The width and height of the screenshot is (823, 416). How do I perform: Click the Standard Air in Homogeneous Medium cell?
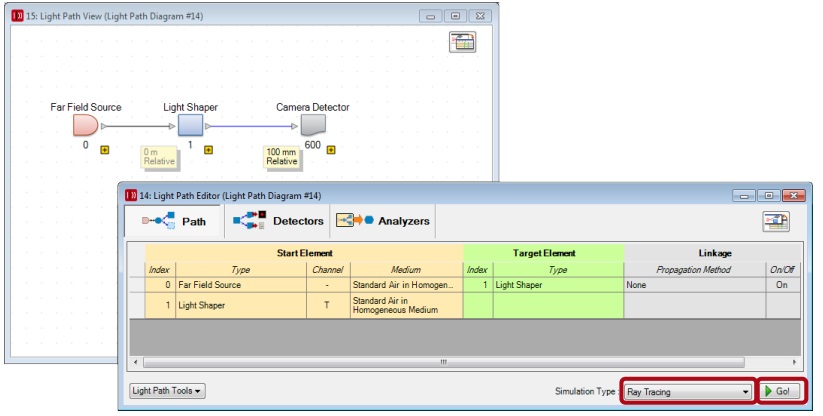click(406, 305)
